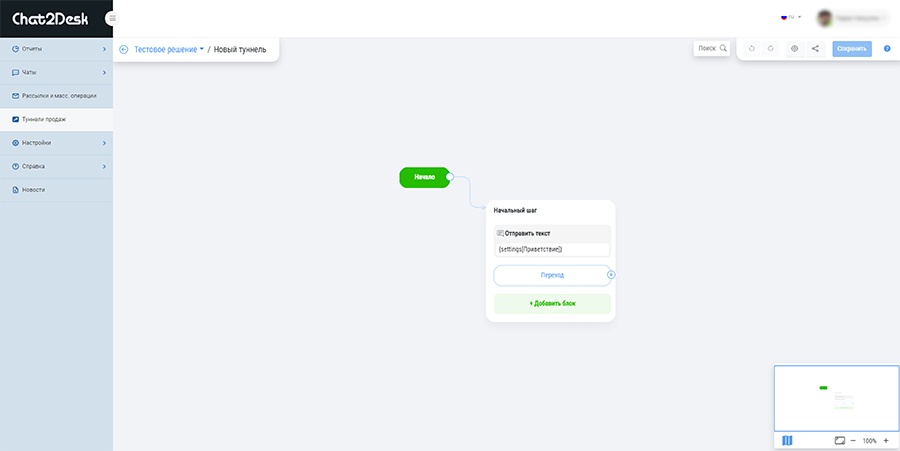Click the undo arrow icon in toolbar
Viewport: 900px width, 451px height.
click(751, 49)
